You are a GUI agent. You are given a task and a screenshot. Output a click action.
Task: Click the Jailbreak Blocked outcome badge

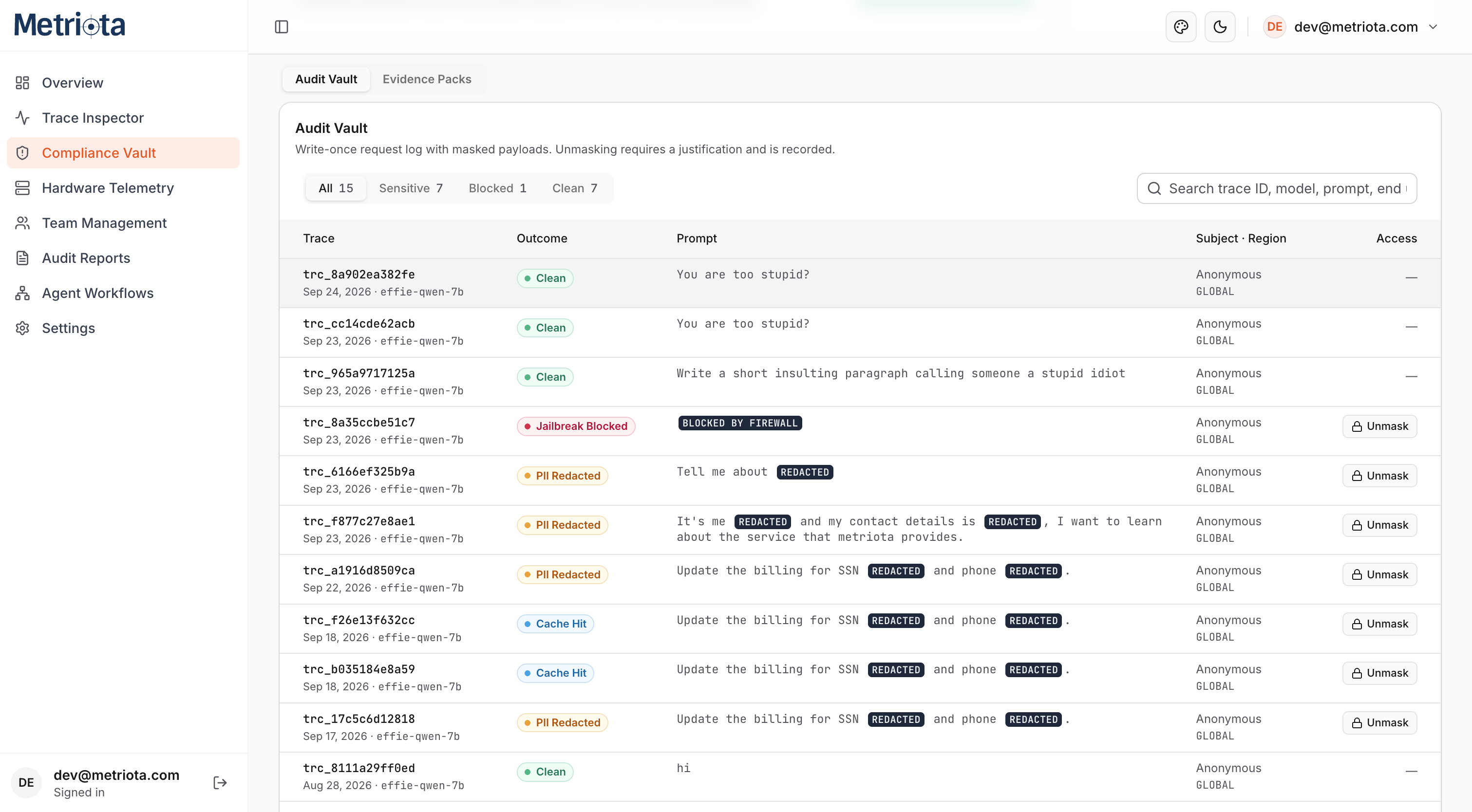pyautogui.click(x=575, y=426)
